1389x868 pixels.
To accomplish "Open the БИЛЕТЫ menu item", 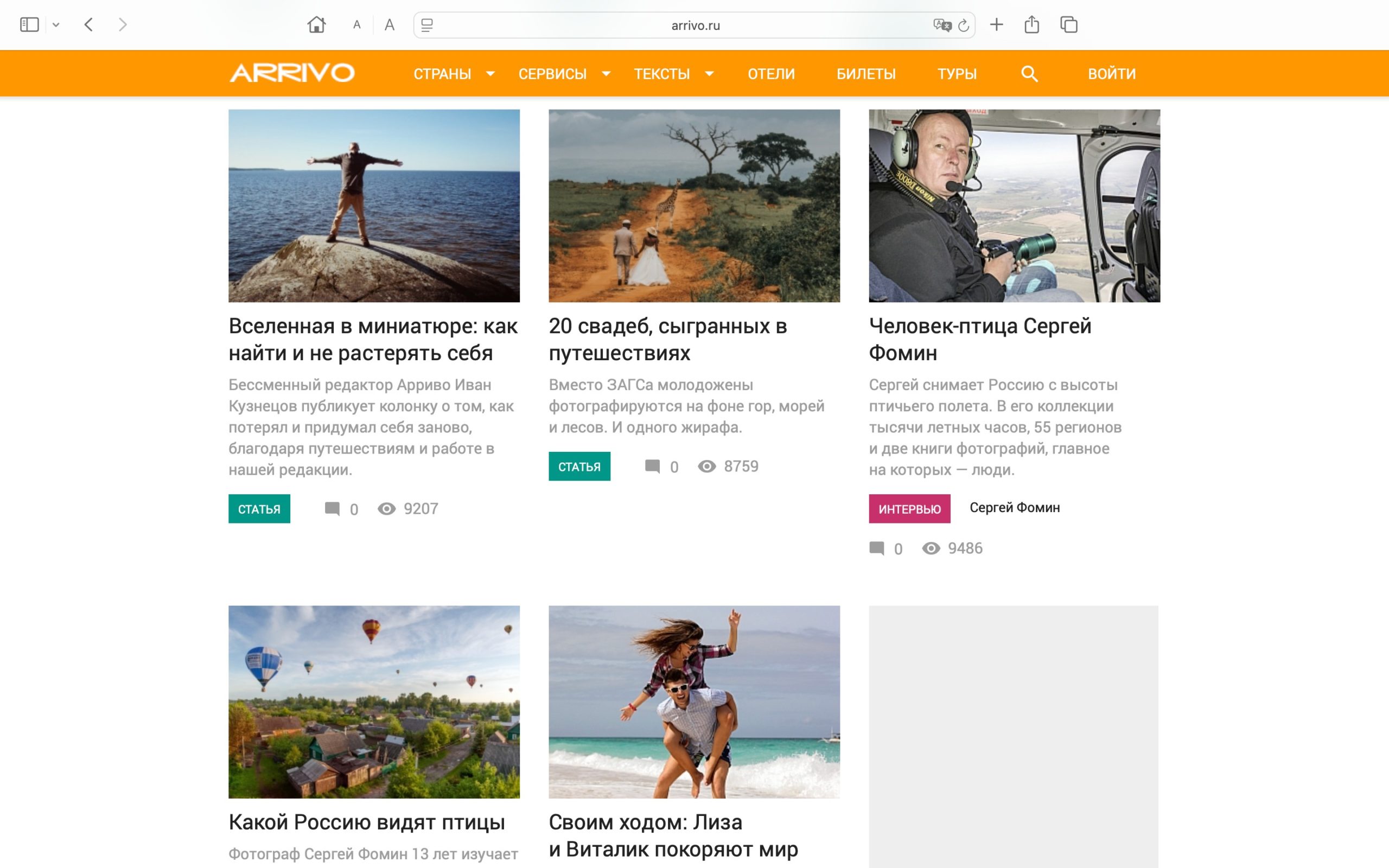I will 865,73.
